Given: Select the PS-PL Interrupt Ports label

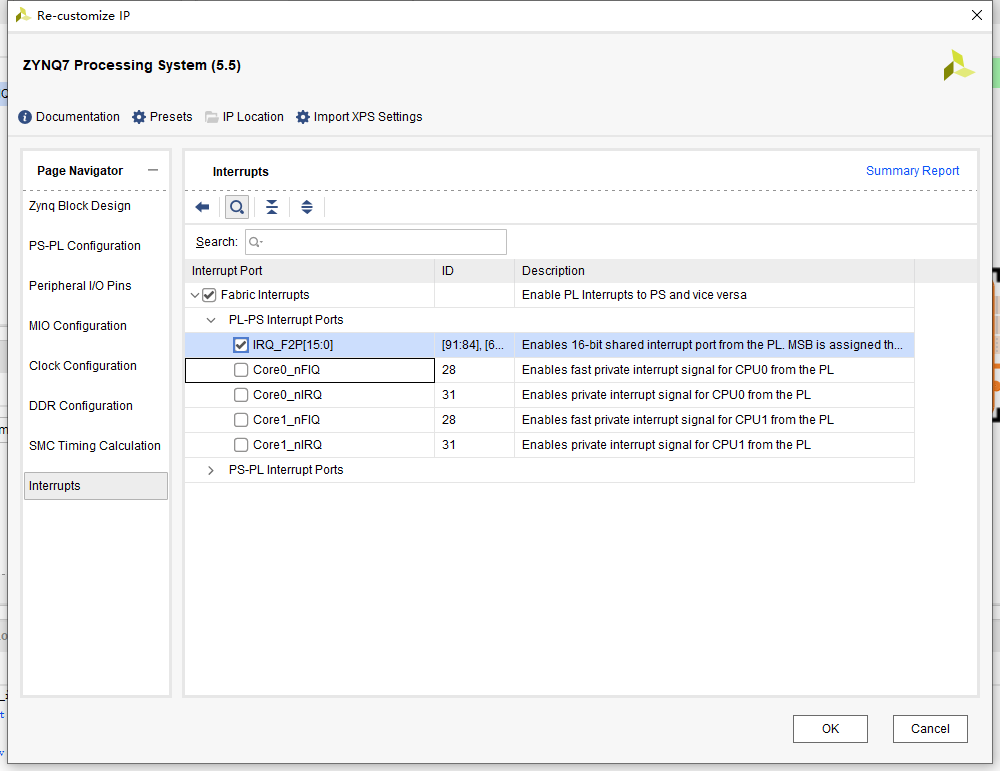Looking at the screenshot, I should pos(286,470).
